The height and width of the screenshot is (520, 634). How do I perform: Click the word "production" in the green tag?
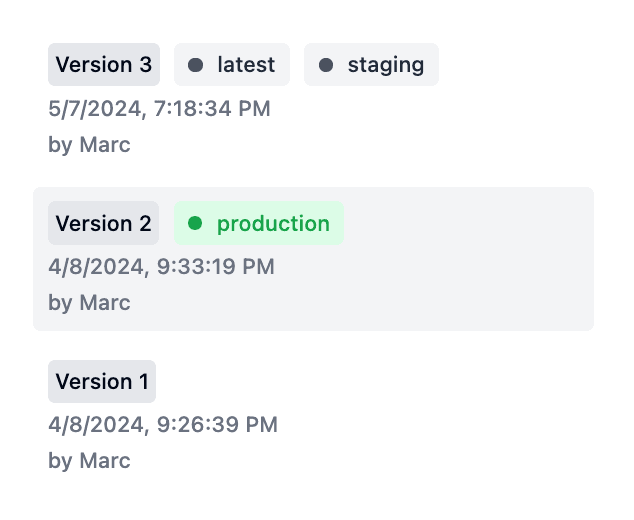pos(273,223)
